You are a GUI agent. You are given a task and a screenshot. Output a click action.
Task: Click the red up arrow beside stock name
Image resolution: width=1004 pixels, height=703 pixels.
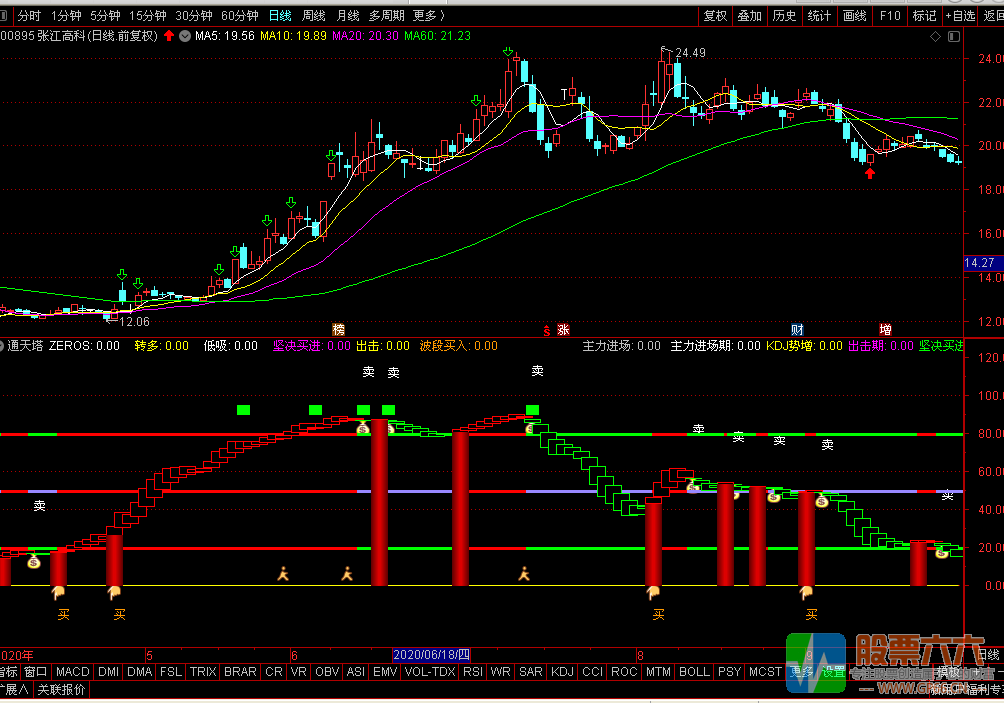pyautogui.click(x=169, y=36)
